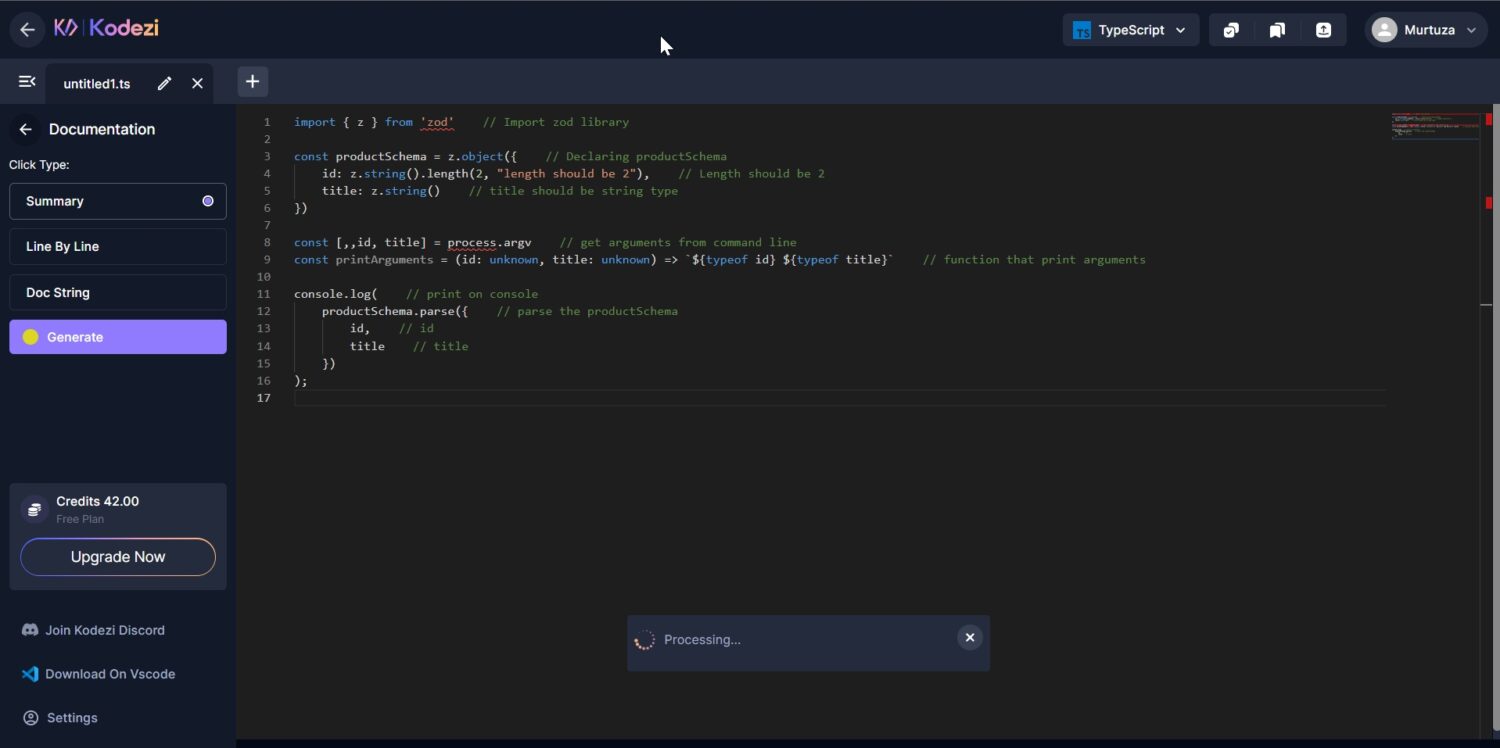Select the Summary documentation type
The width and height of the screenshot is (1500, 748).
click(118, 201)
